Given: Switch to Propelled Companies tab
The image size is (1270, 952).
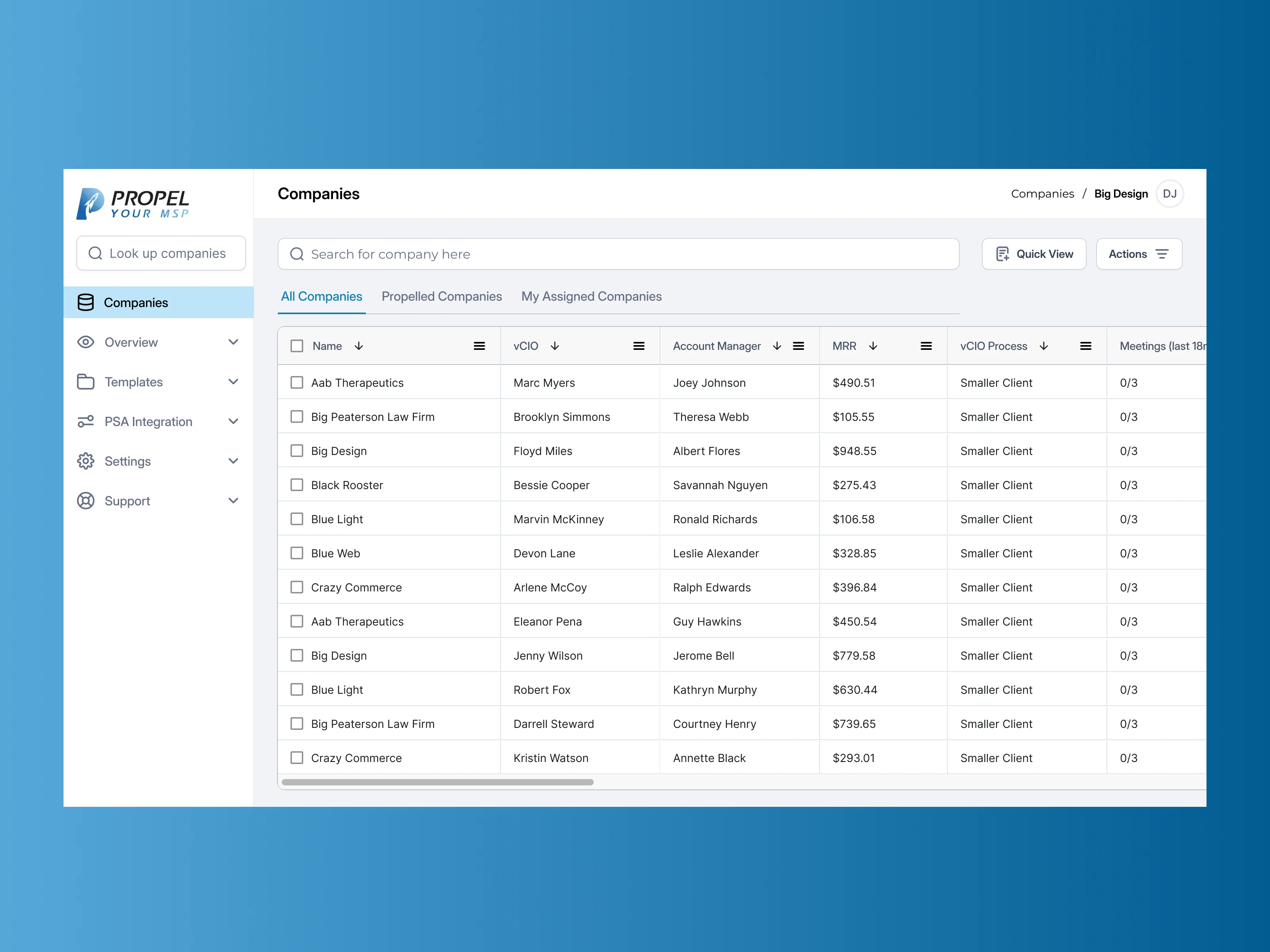Looking at the screenshot, I should (x=441, y=297).
